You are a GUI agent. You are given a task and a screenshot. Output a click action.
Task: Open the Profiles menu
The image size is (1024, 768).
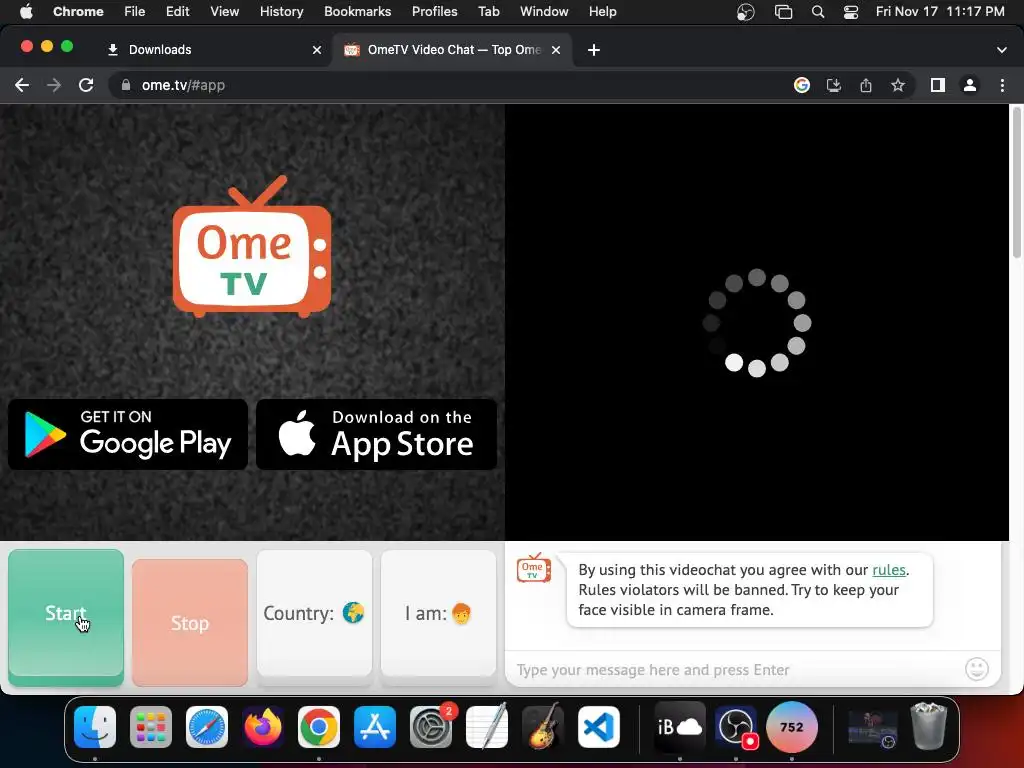click(x=434, y=11)
